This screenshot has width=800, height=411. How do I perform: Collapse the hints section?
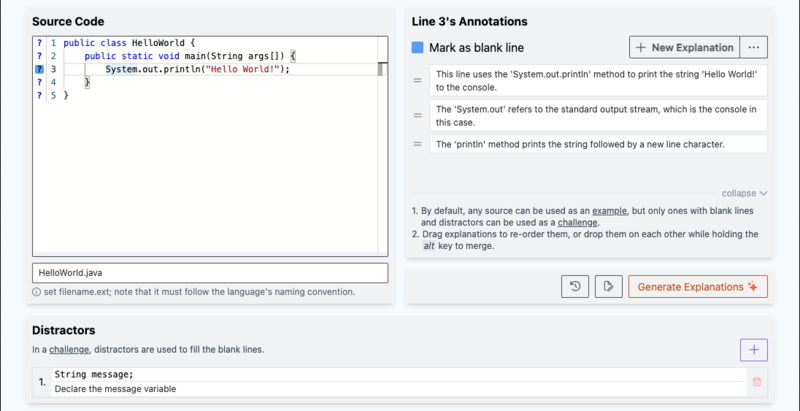click(744, 193)
